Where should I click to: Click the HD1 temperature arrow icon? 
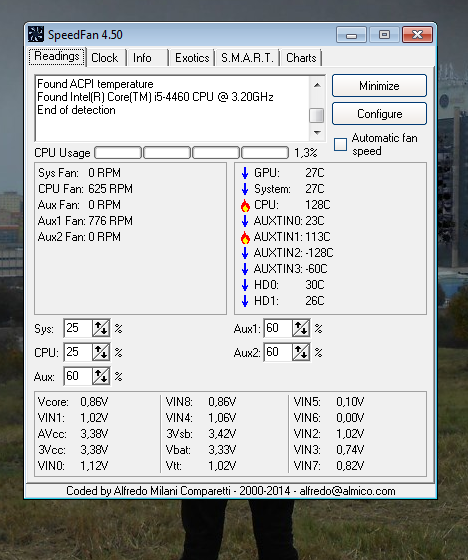click(x=245, y=301)
